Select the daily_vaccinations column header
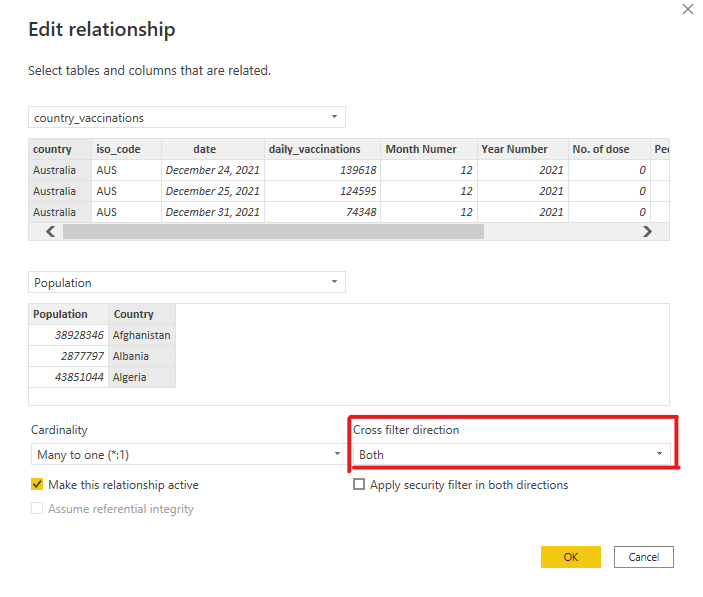Image resolution: width=703 pixels, height=597 pixels. pyautogui.click(x=322, y=149)
